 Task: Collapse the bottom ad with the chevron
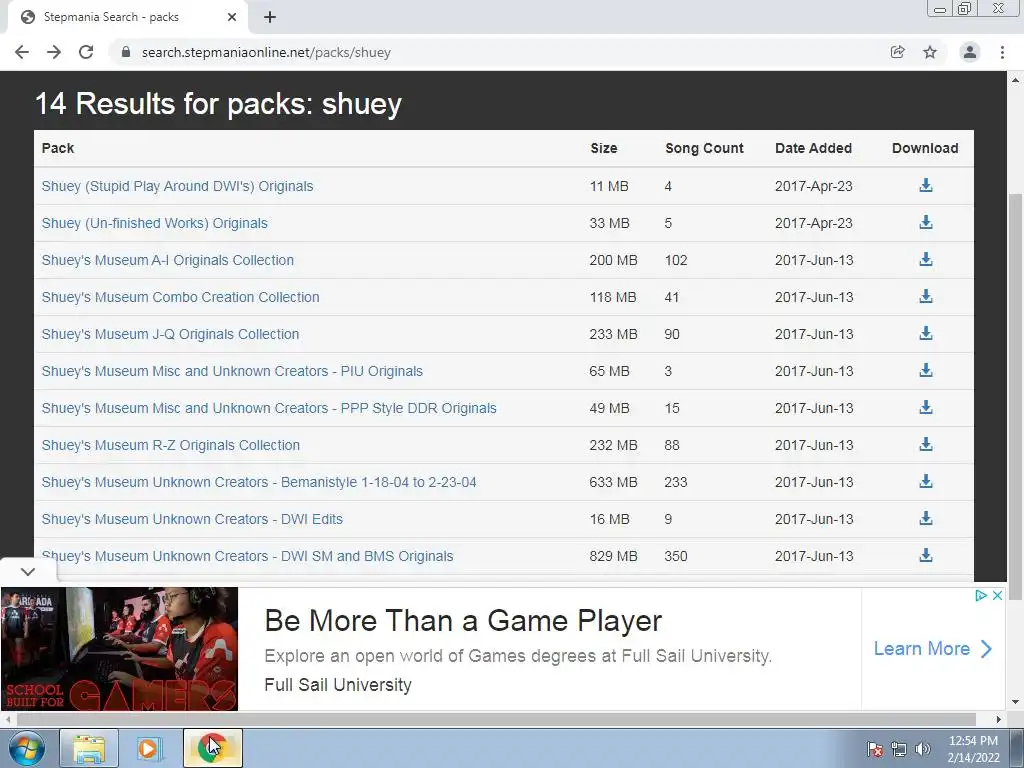[27, 571]
